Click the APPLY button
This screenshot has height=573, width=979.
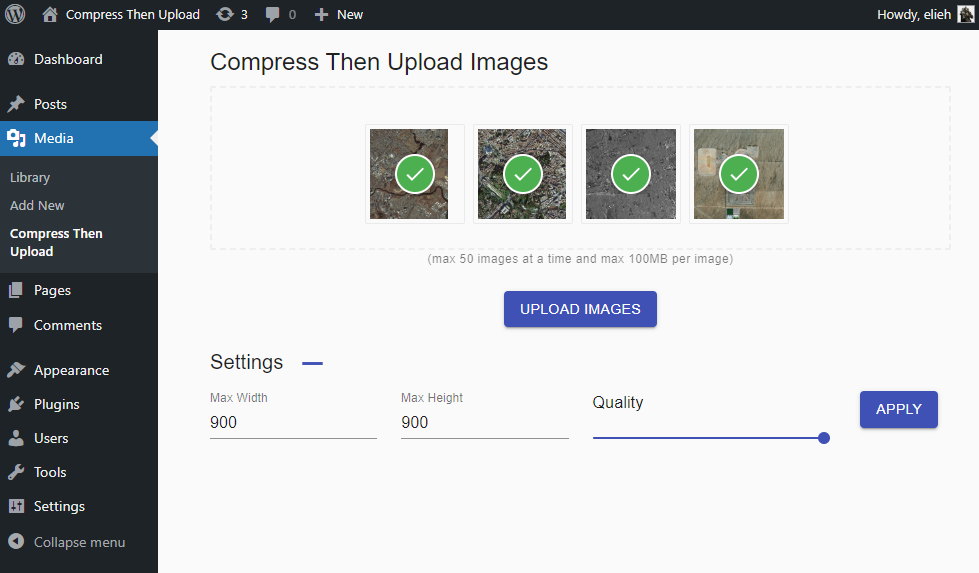[898, 409]
